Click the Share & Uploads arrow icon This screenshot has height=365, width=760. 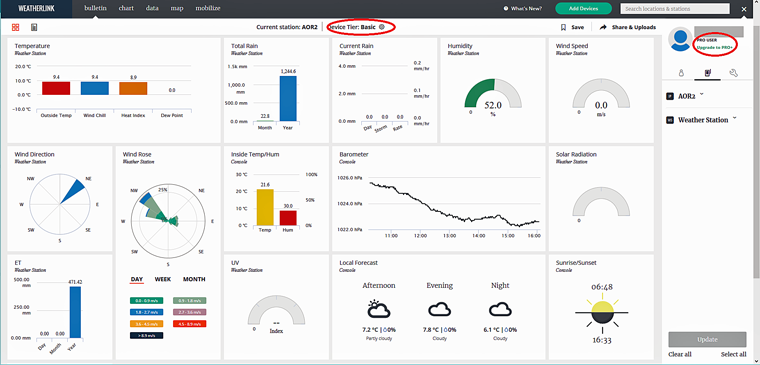[603, 28]
